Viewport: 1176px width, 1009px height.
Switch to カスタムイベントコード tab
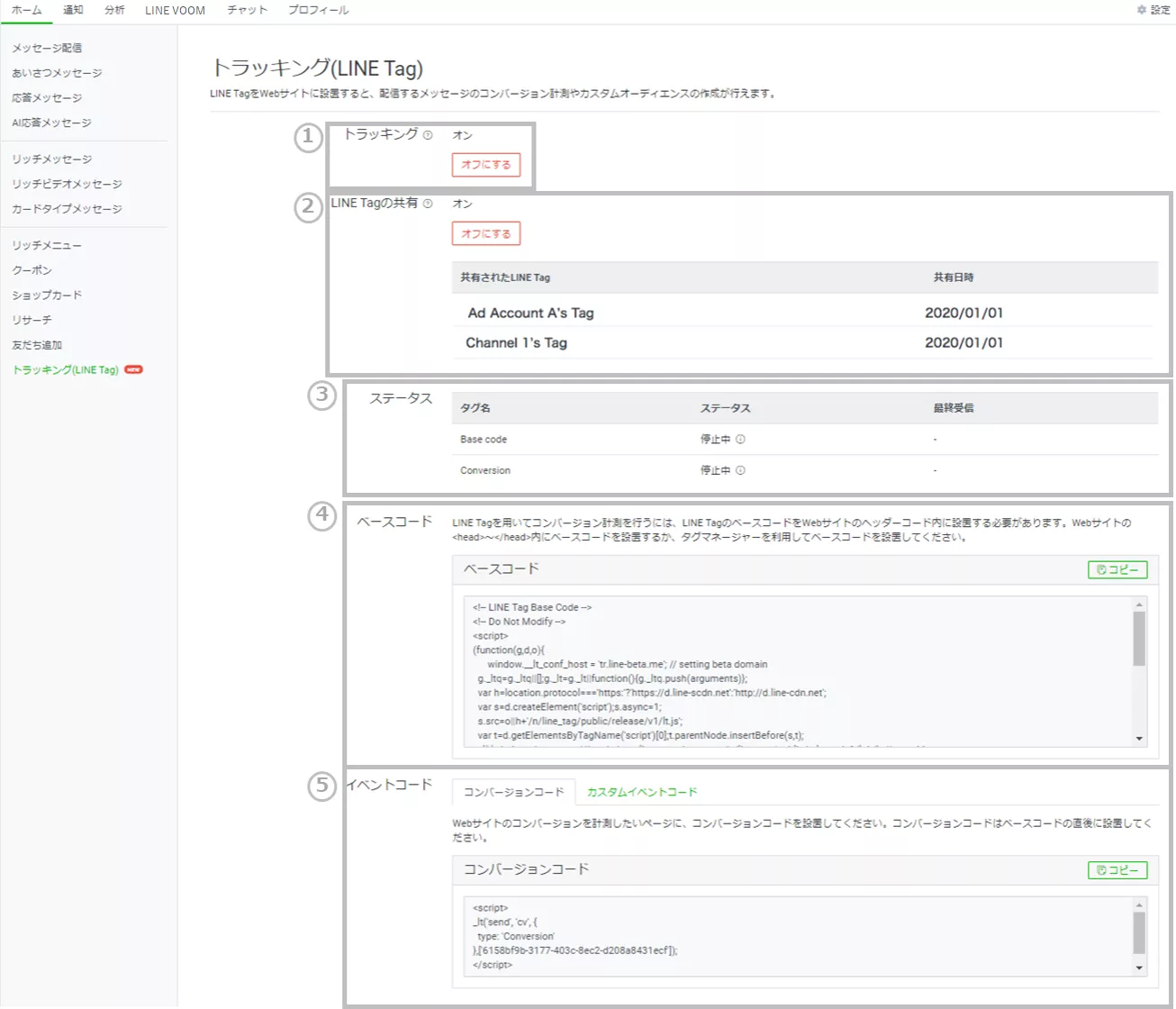click(641, 792)
